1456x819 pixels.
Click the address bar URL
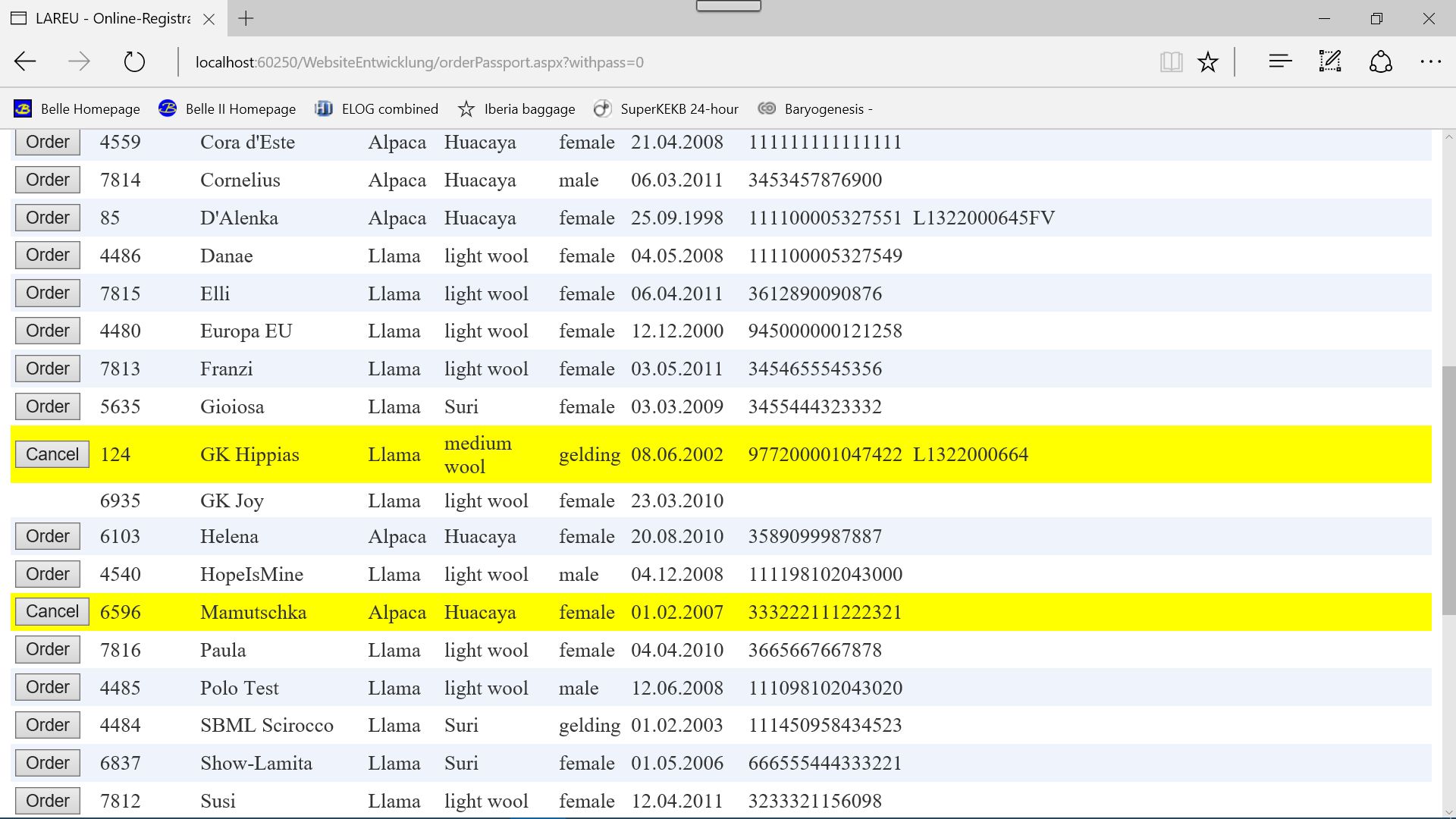[x=419, y=62]
